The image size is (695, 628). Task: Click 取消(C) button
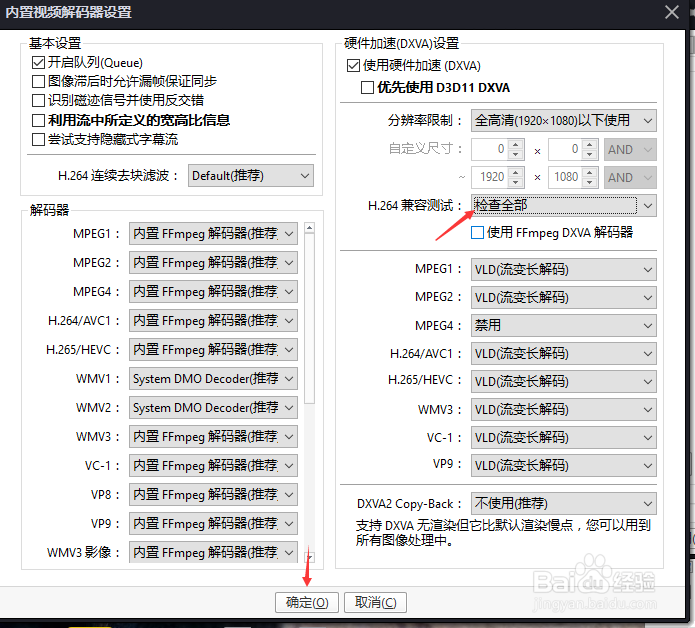(375, 603)
